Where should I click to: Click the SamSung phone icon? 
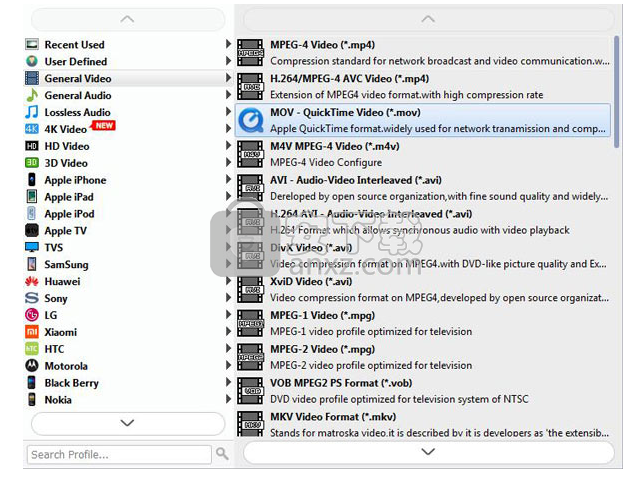click(x=32, y=264)
